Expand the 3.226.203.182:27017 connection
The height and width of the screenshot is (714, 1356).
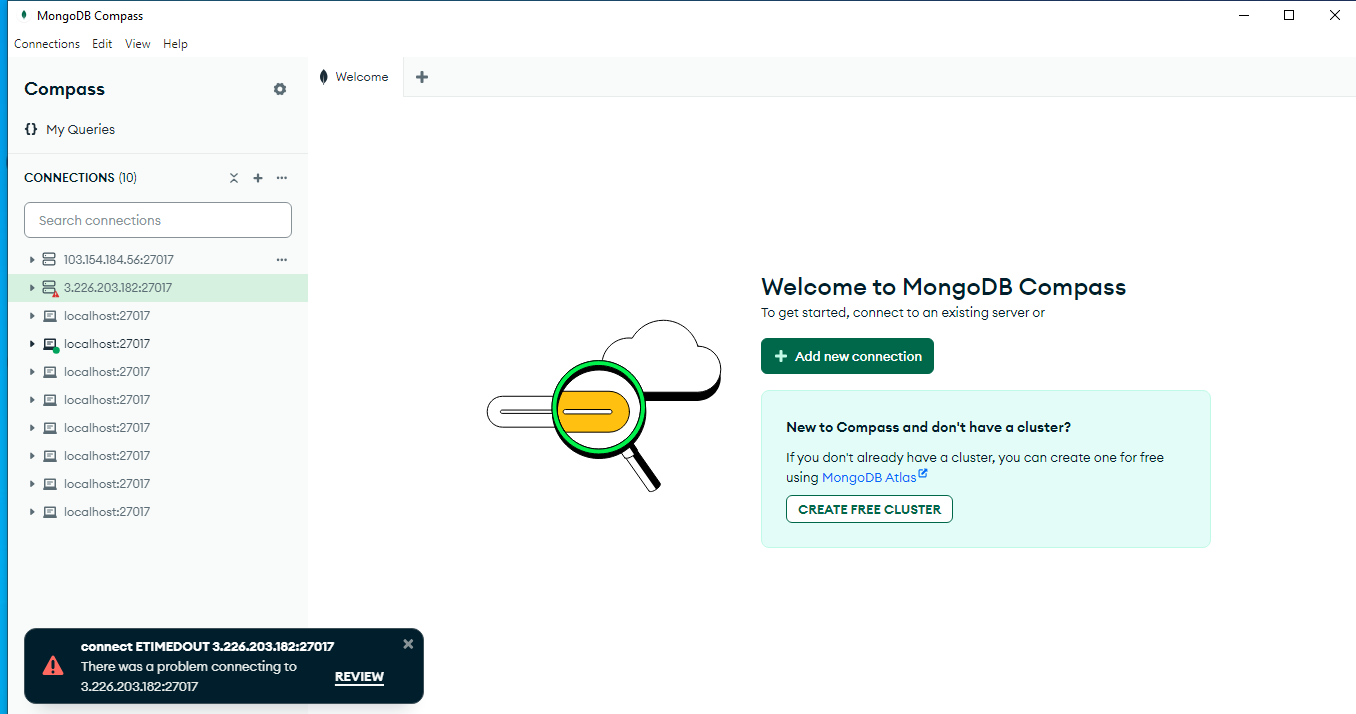[x=32, y=288]
